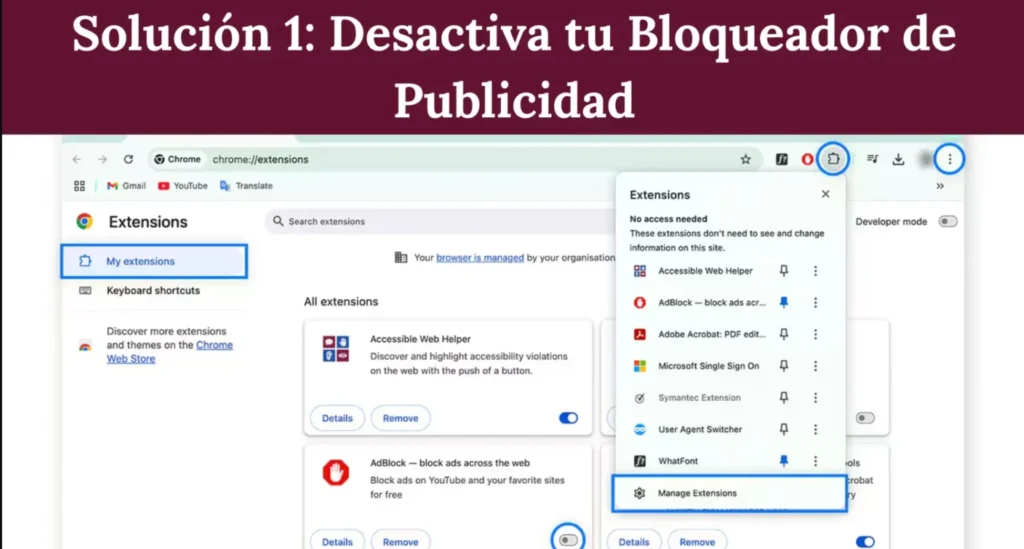Toggle Developer mode switch

point(948,221)
